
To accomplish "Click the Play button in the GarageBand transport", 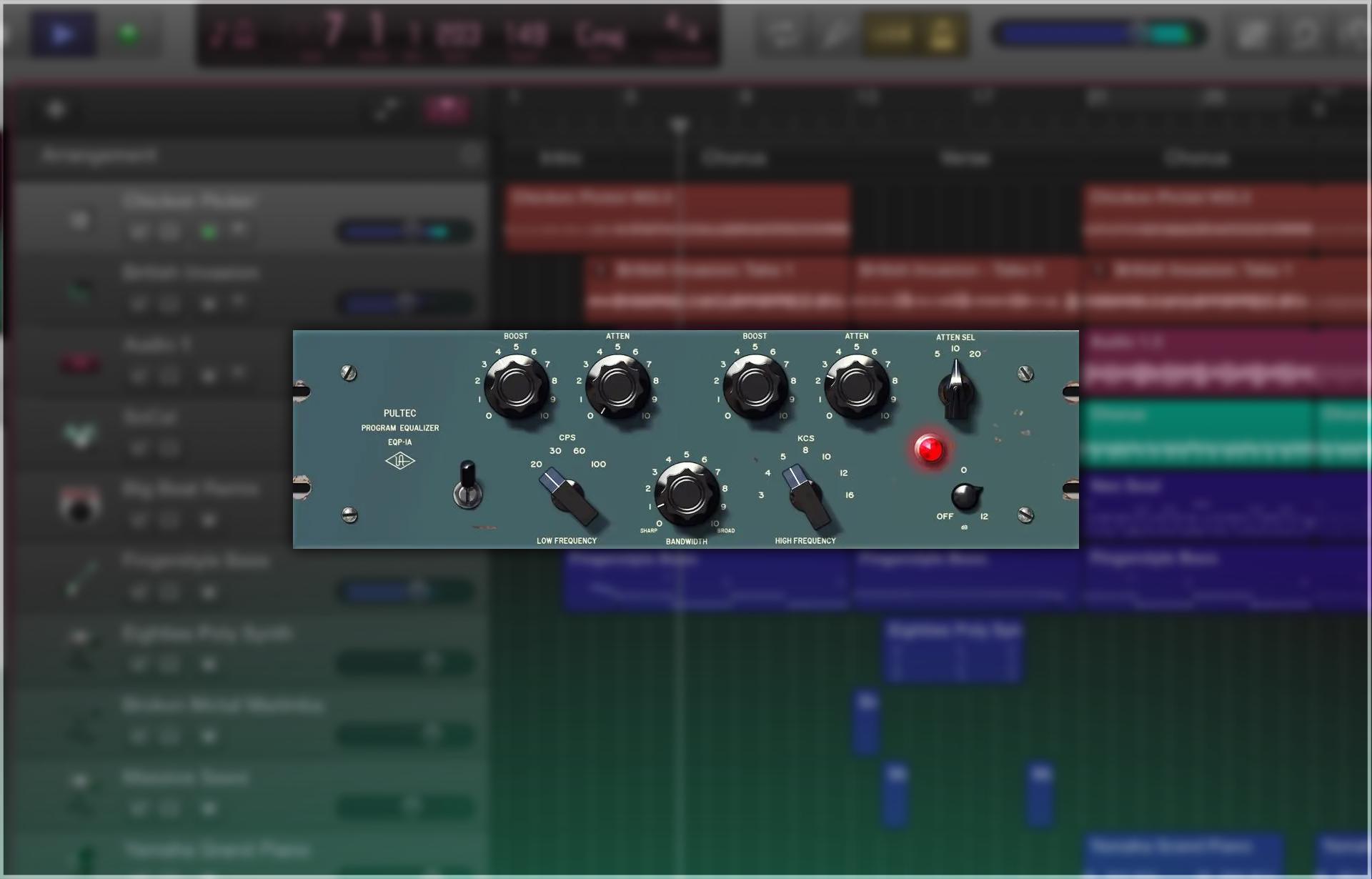I will (x=63, y=34).
